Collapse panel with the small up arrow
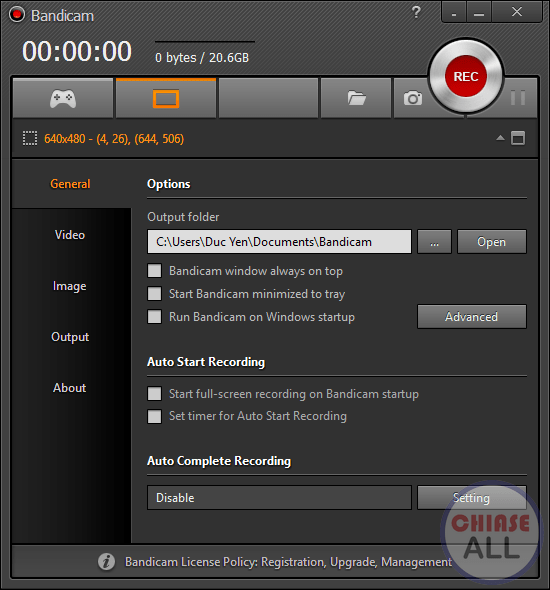 [x=500, y=138]
